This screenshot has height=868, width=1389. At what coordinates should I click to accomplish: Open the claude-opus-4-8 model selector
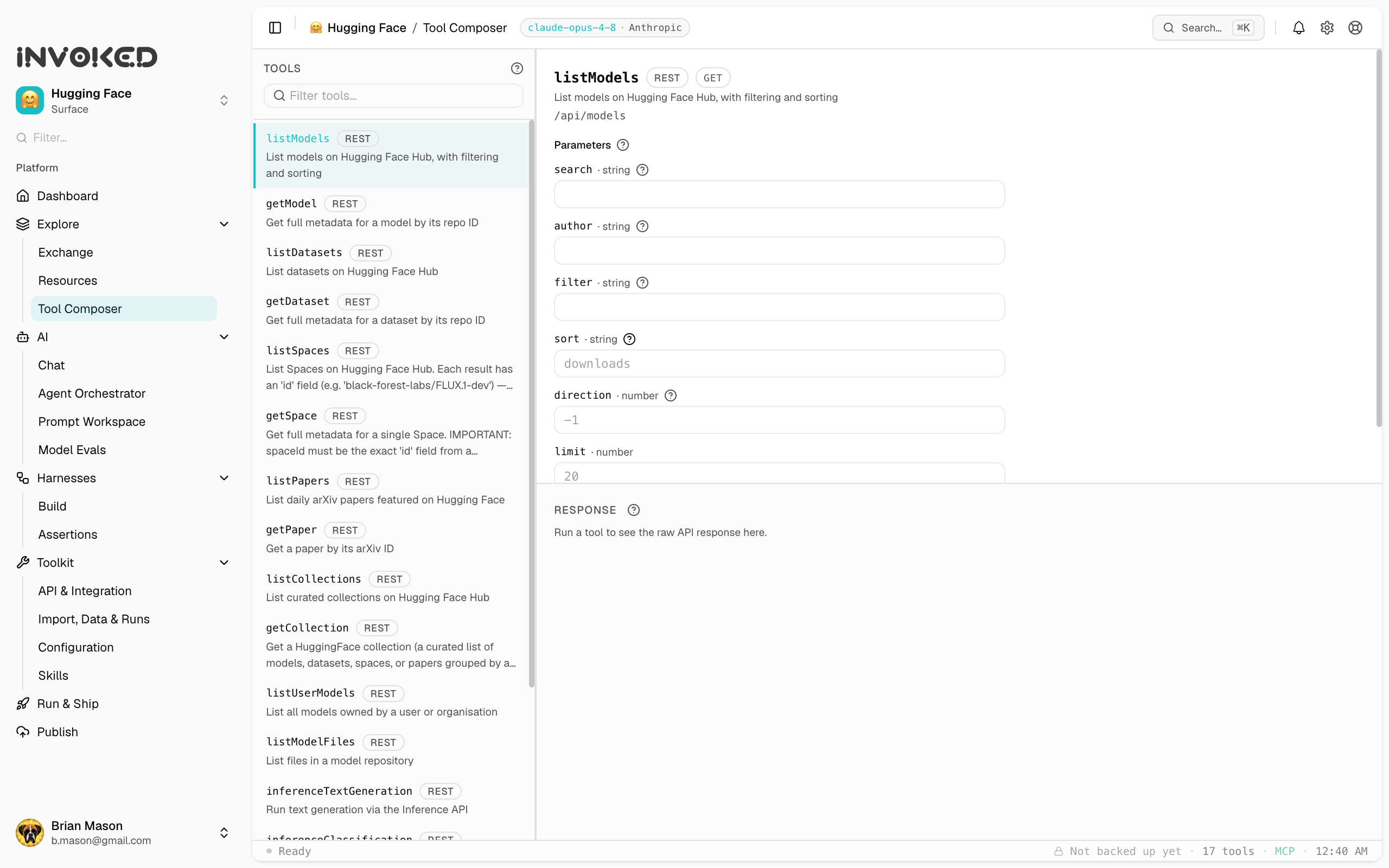pos(604,28)
